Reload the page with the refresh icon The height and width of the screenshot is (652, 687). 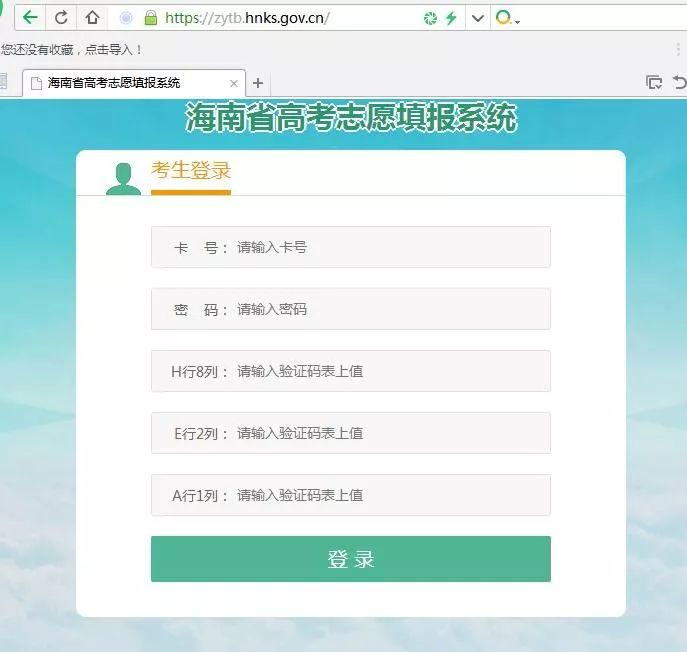pyautogui.click(x=61, y=18)
